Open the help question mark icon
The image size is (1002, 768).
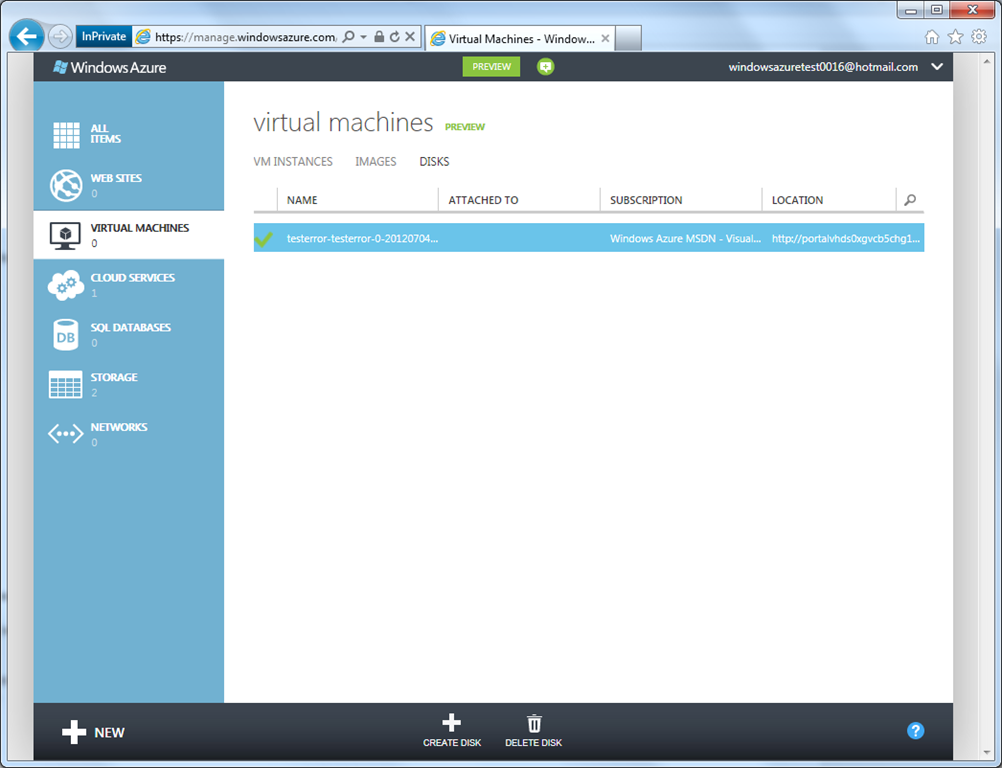(915, 731)
